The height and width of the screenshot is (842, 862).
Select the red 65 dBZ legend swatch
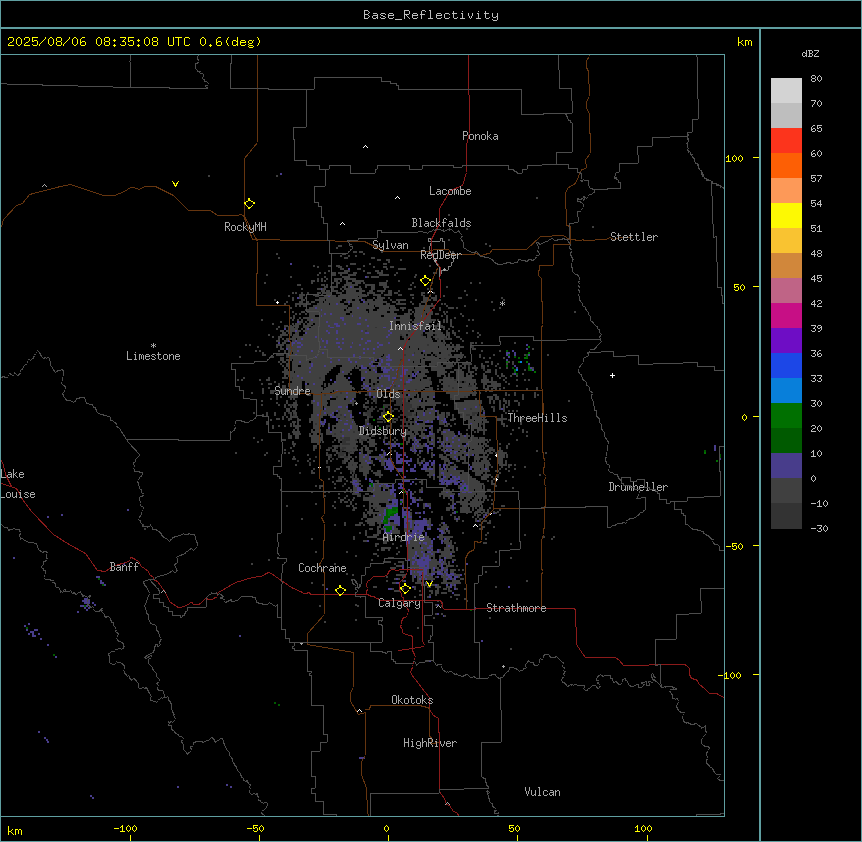[786, 141]
